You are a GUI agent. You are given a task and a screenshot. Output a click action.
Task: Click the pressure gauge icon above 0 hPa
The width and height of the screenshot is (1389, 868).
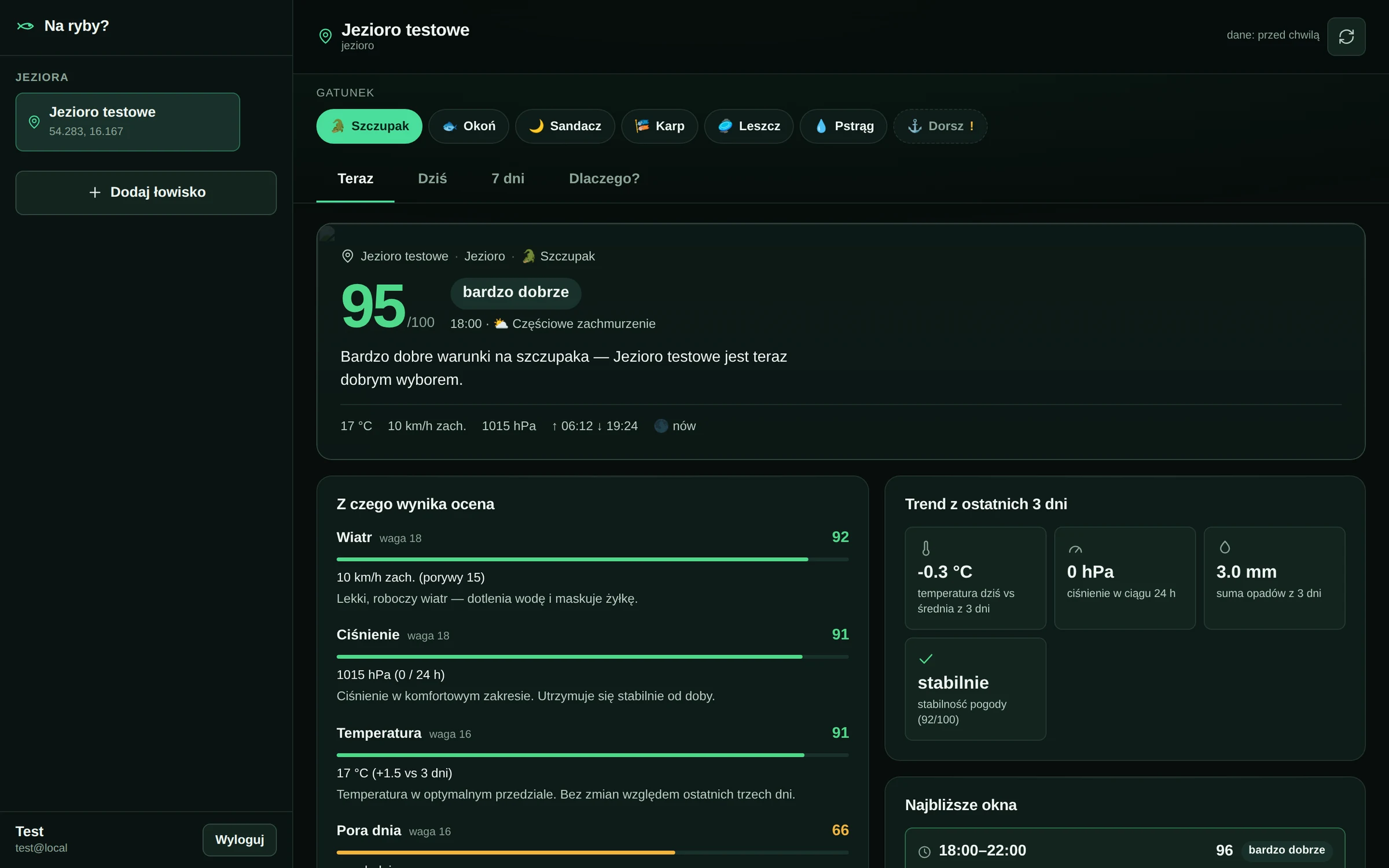pos(1075,549)
